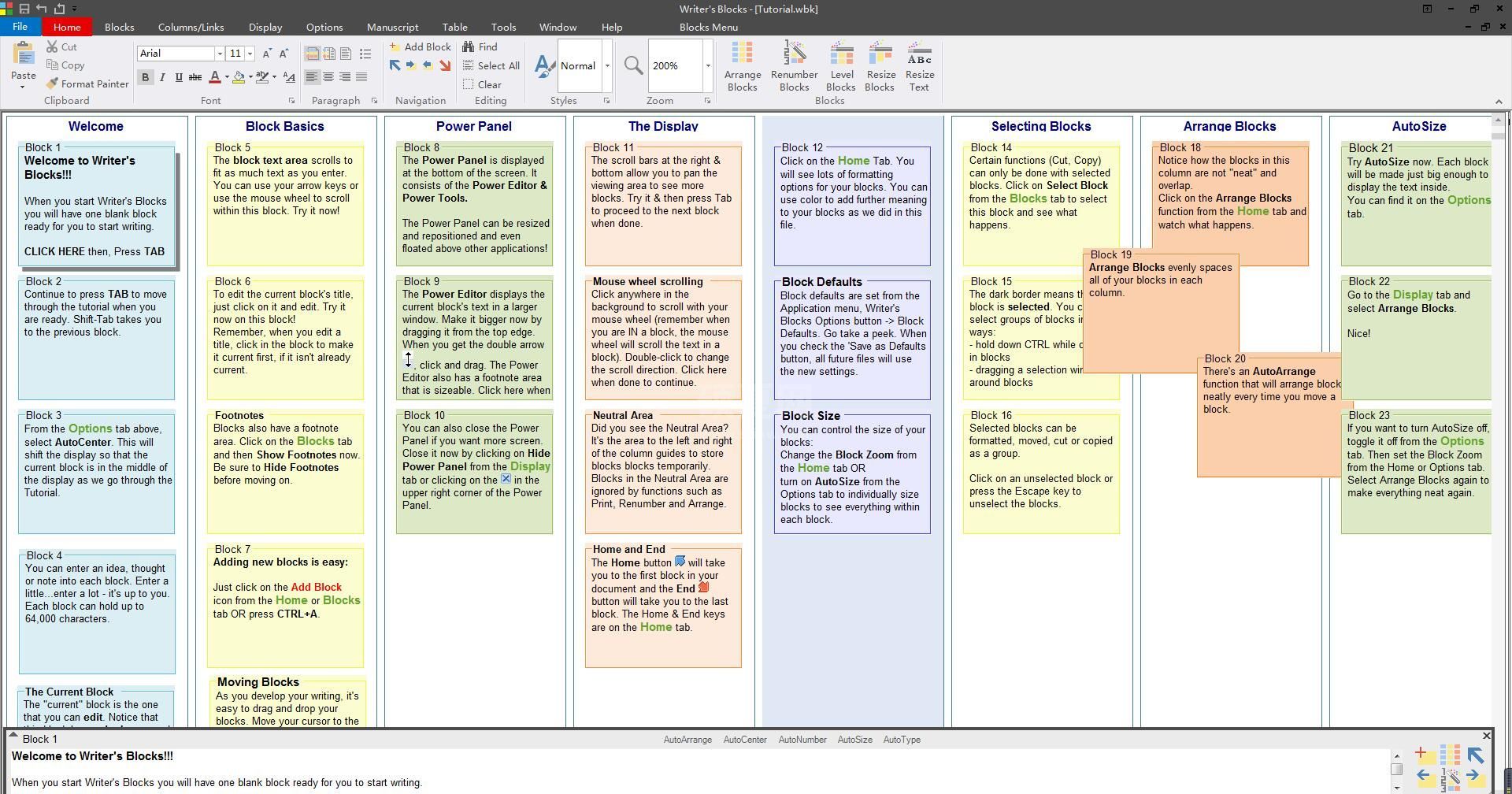Collapse the ribbon with the chevron
The height and width of the screenshot is (794, 1512).
[1499, 101]
